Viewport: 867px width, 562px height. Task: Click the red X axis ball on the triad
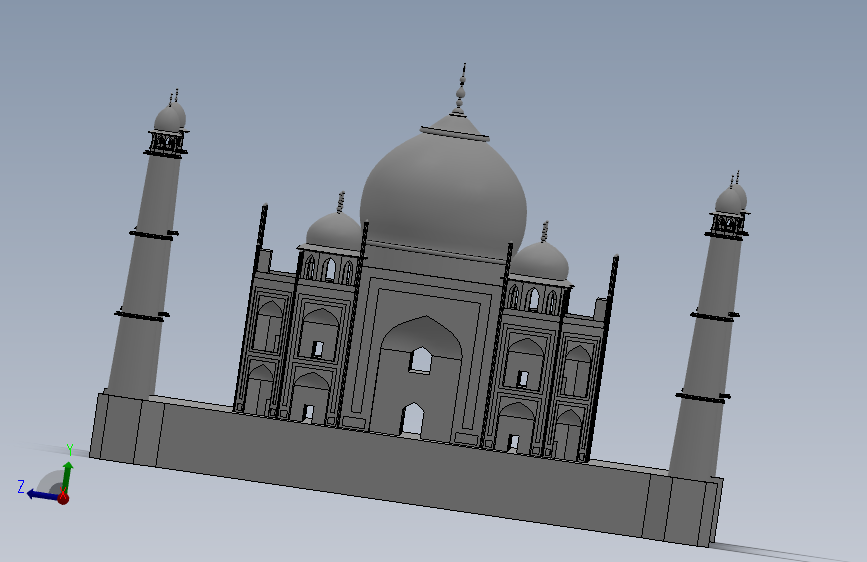pos(63,498)
